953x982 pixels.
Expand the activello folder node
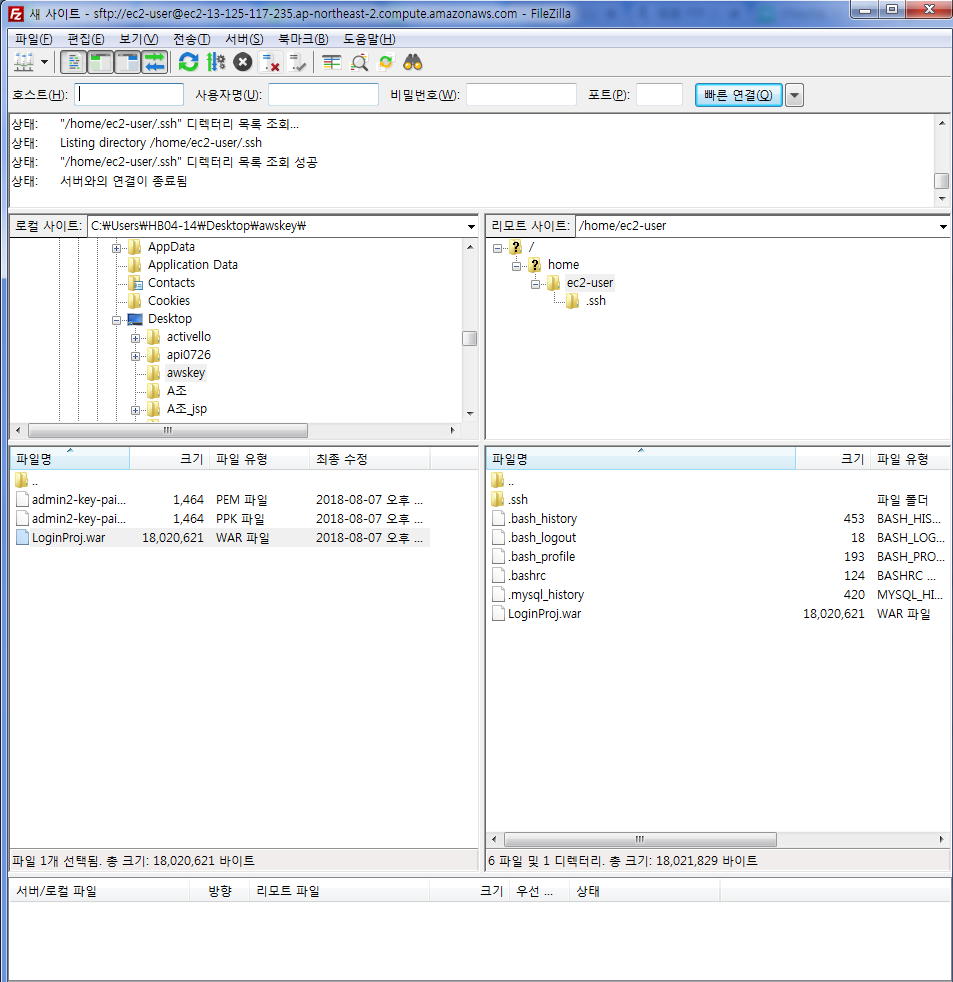point(135,338)
